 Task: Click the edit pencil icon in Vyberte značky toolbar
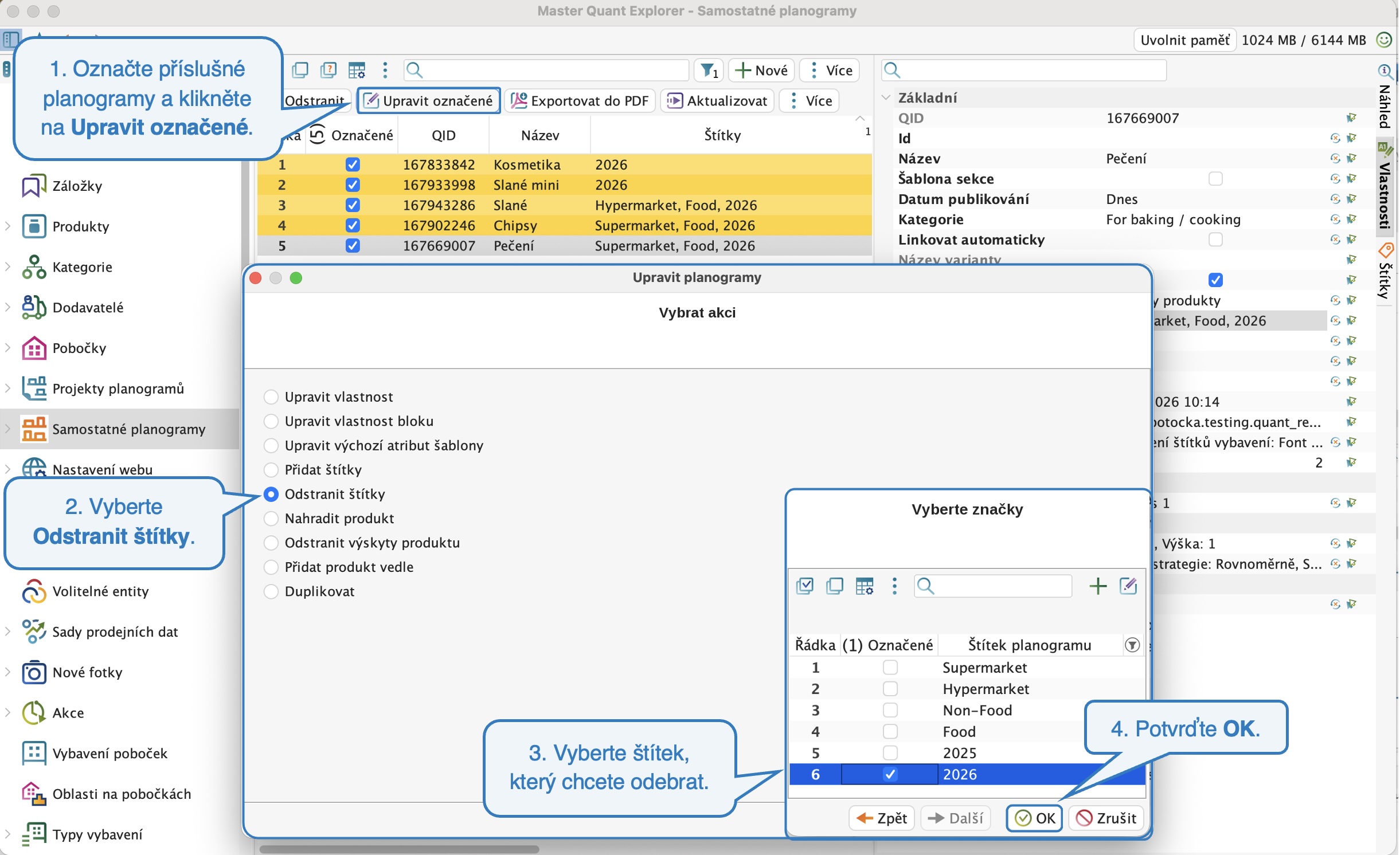click(1128, 586)
